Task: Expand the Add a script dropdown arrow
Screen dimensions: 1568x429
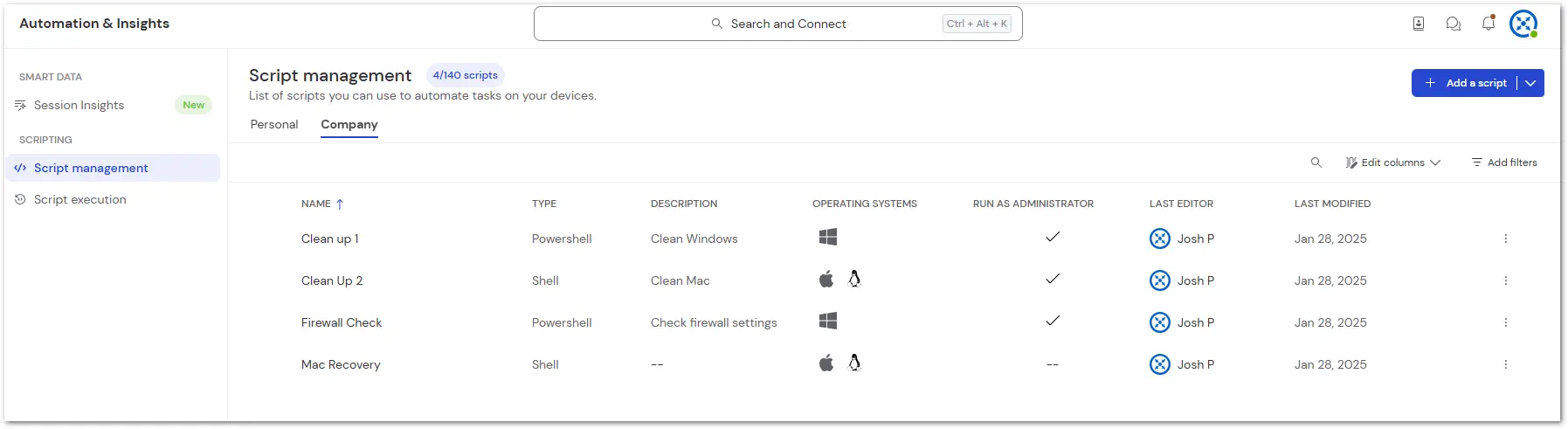Action: click(1530, 83)
